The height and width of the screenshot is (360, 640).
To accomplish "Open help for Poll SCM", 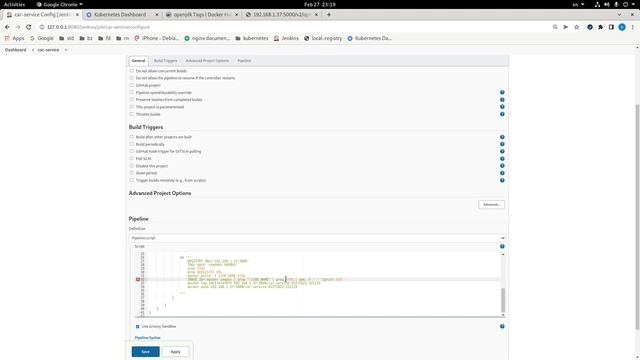I will pos(502,159).
